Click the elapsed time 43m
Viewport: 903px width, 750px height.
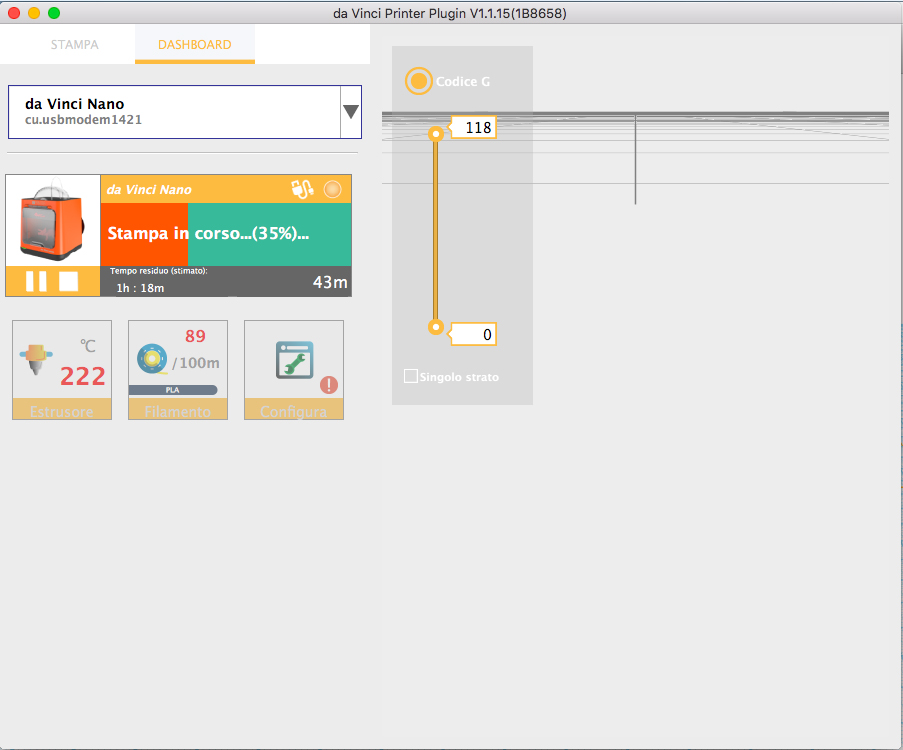[330, 282]
